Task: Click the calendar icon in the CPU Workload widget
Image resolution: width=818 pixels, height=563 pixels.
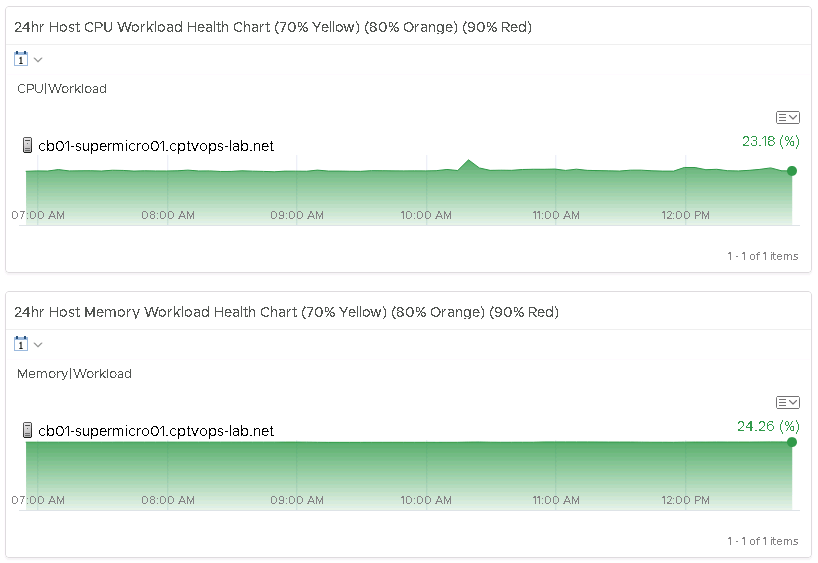Action: click(20, 59)
